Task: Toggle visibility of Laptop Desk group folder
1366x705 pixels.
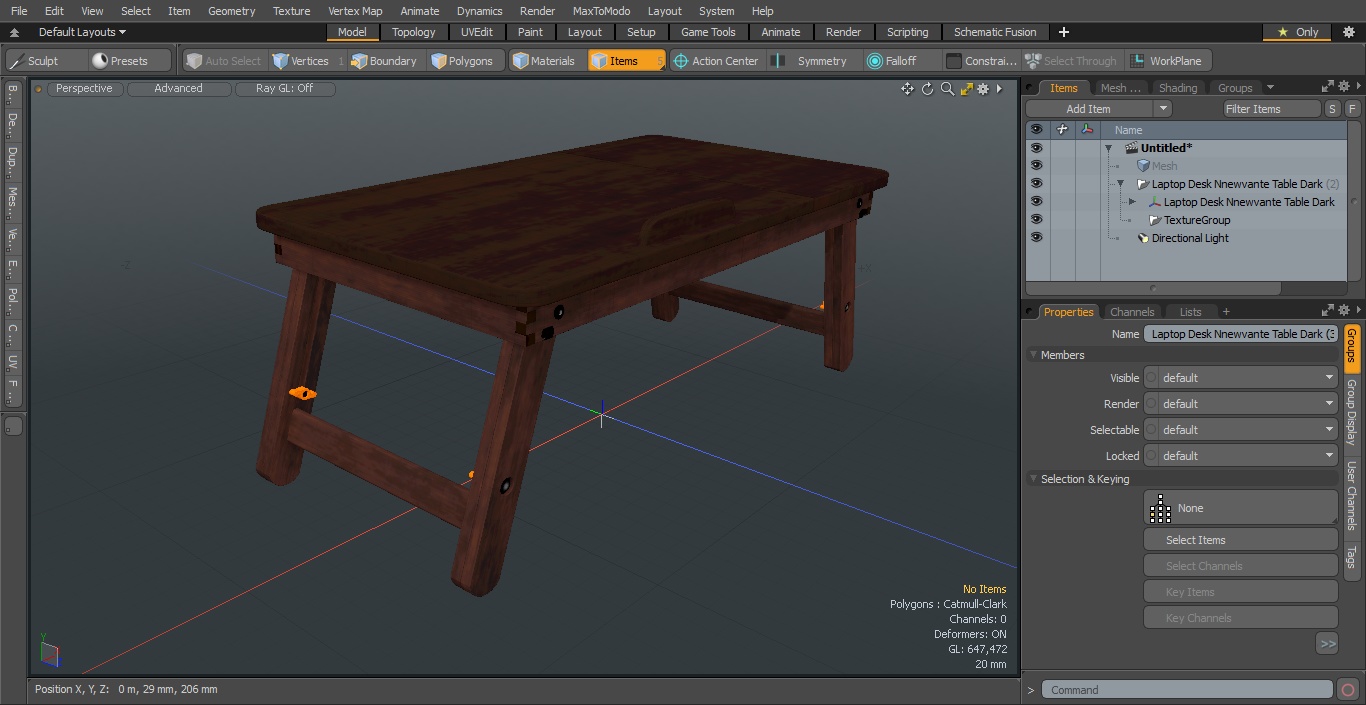Action: 1036,184
